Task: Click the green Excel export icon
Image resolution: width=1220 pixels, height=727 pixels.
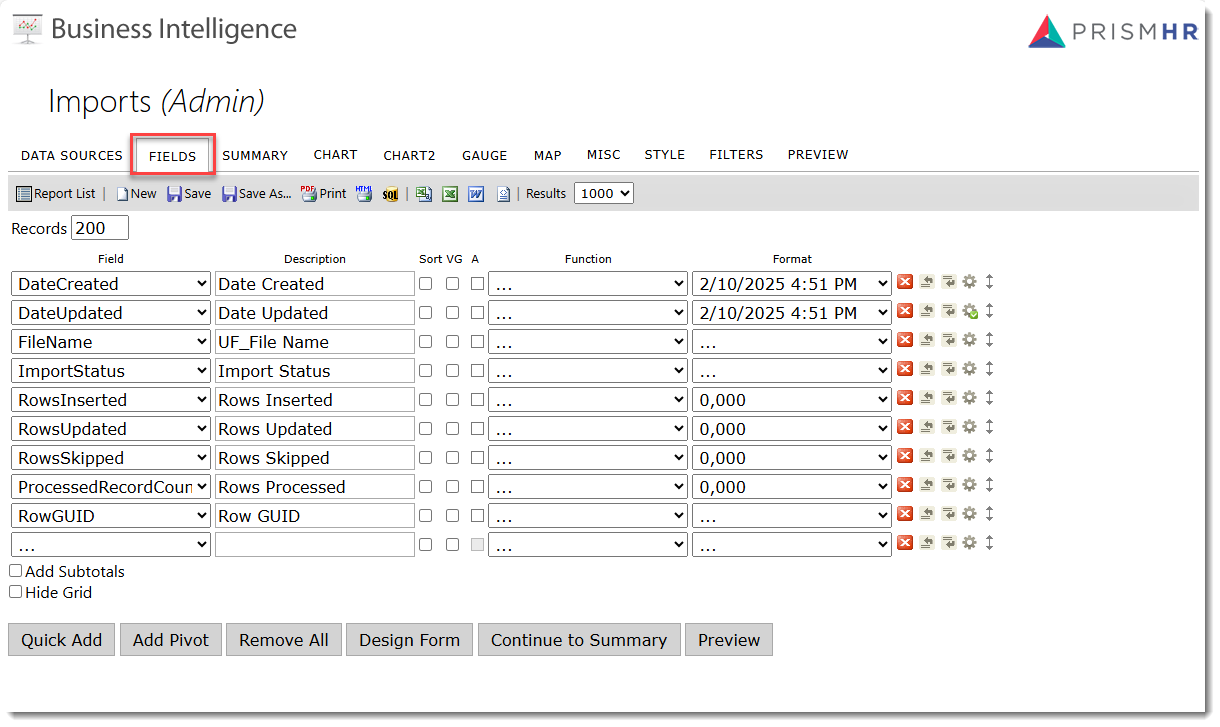Action: pos(450,194)
